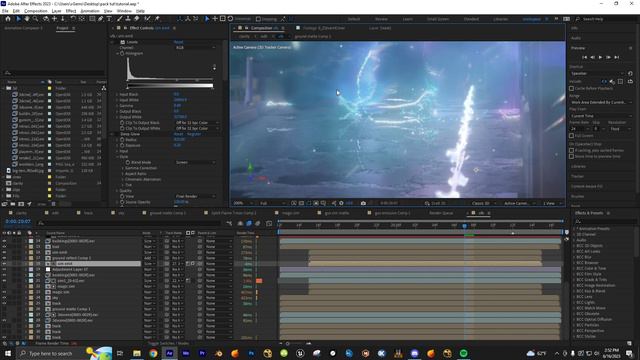This screenshot has width=640, height=360.
Task: Toggle the Snapping checkbox in toolbar
Action: (258, 19)
